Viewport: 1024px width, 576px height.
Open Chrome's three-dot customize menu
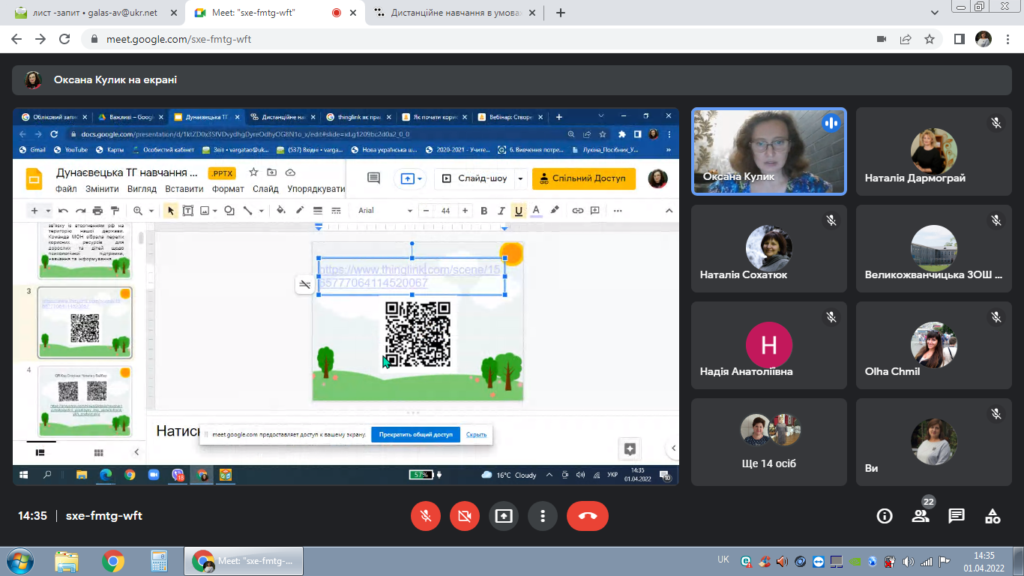click(1008, 39)
